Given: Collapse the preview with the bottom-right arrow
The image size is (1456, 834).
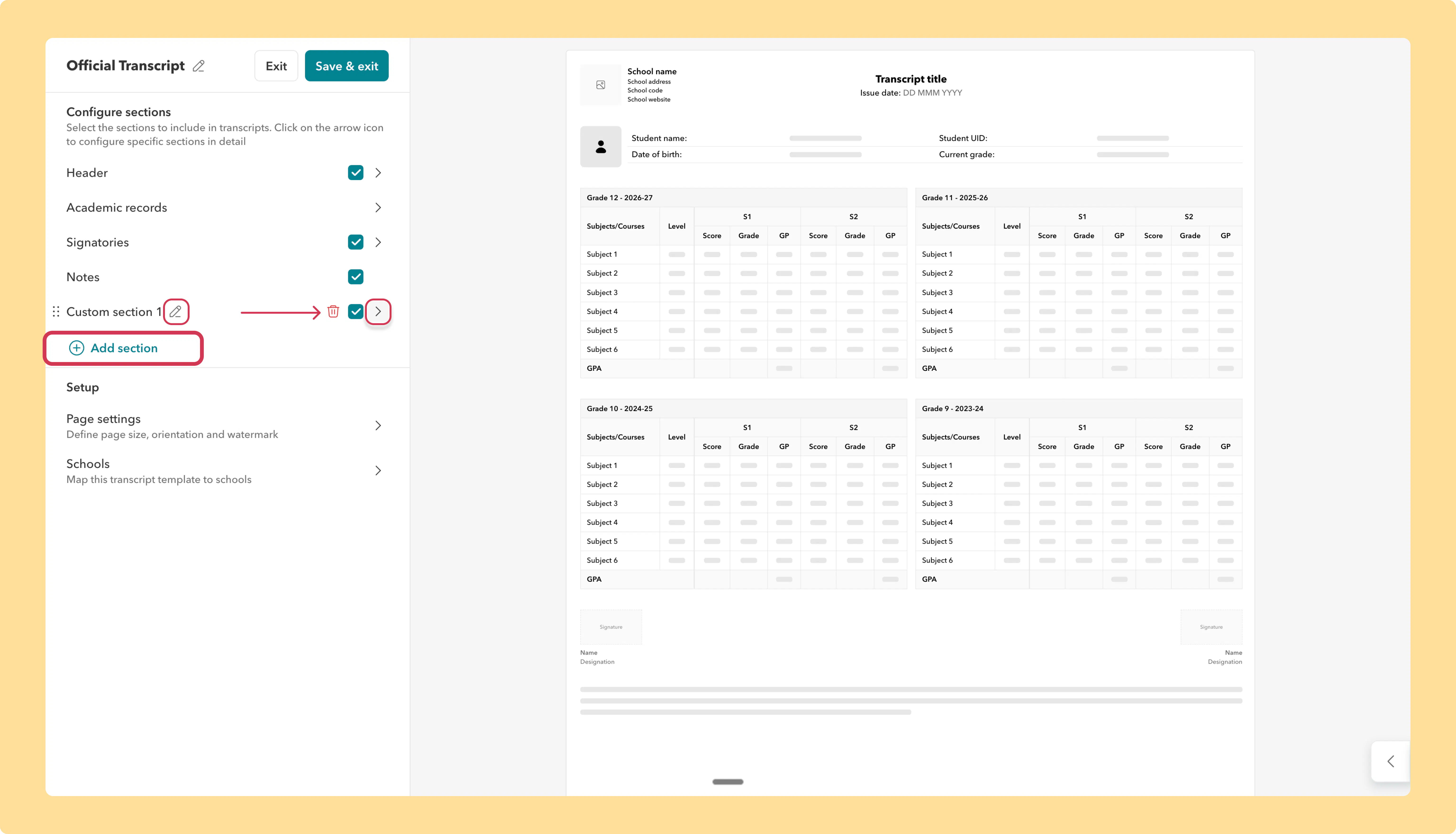Looking at the screenshot, I should coord(1391,761).
